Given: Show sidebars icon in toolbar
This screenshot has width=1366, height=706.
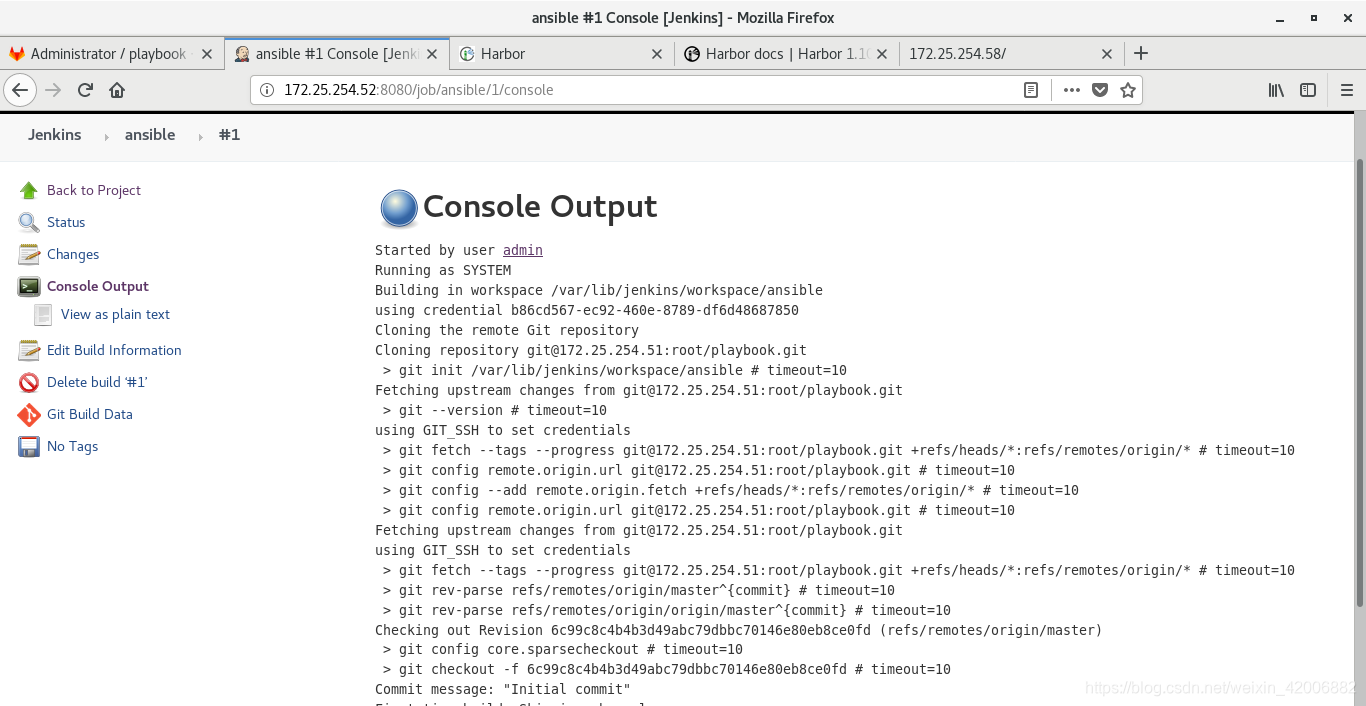Looking at the screenshot, I should [x=1308, y=90].
